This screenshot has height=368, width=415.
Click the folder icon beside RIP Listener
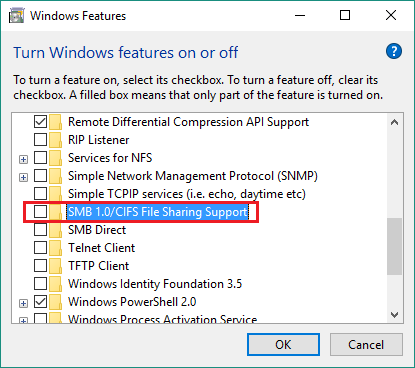pos(55,140)
